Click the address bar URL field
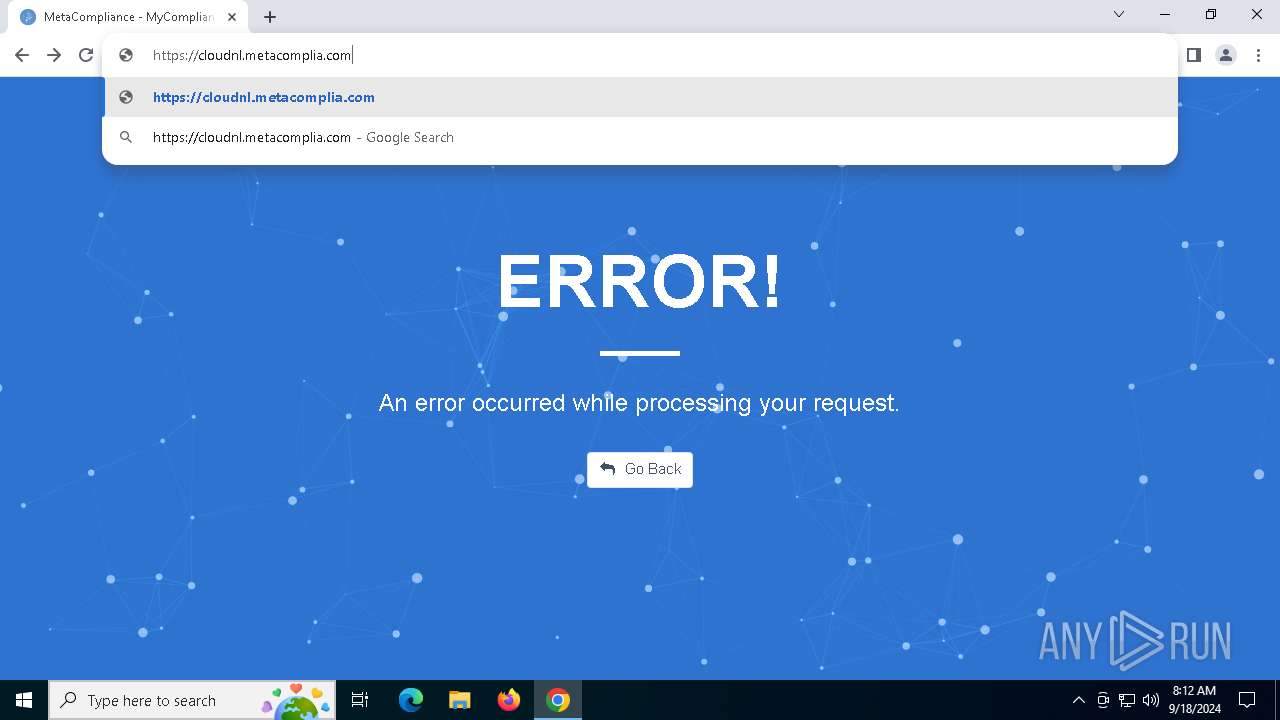Viewport: 1280px width, 720px height. (640, 55)
